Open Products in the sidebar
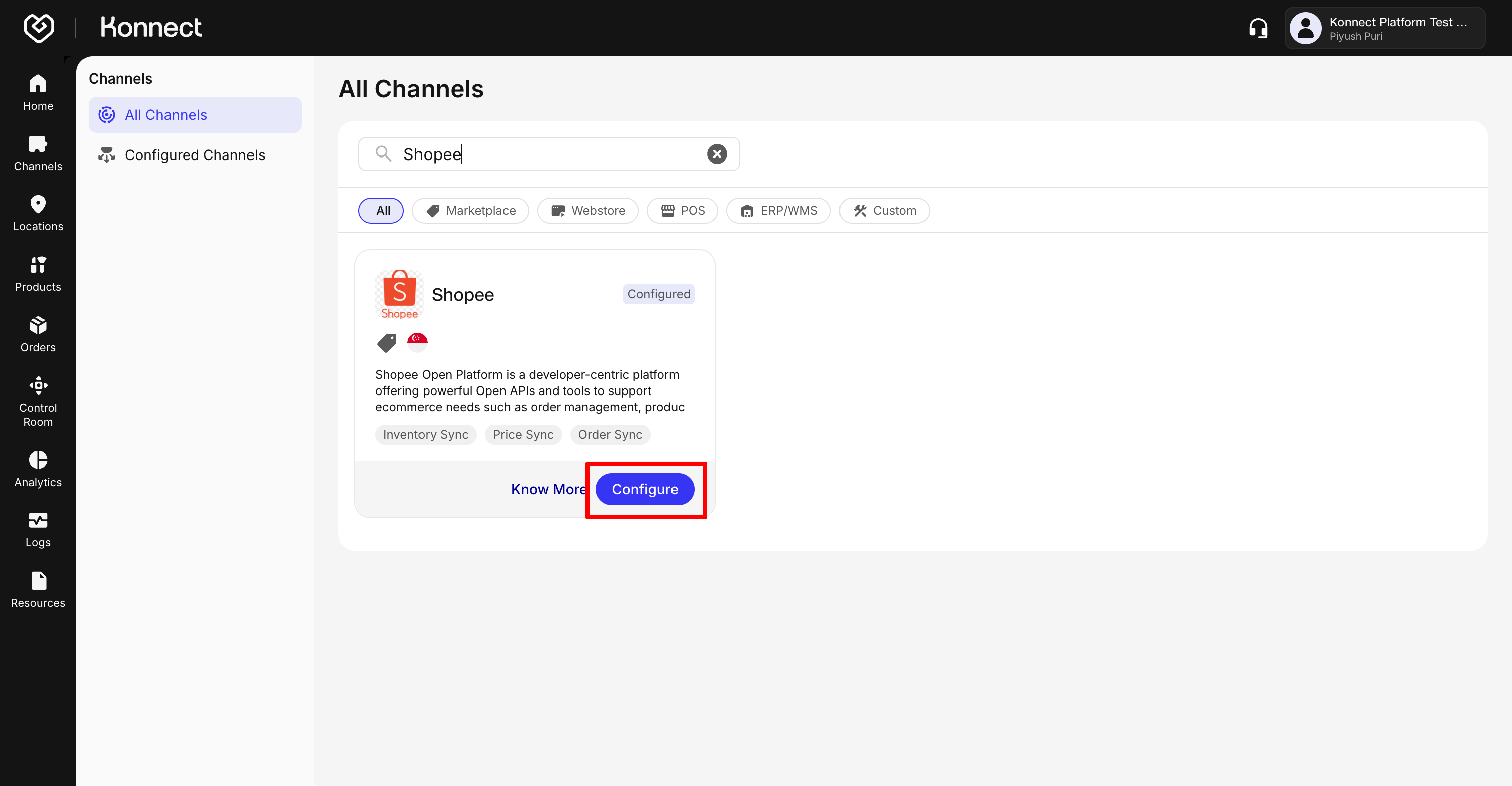 [x=38, y=274]
